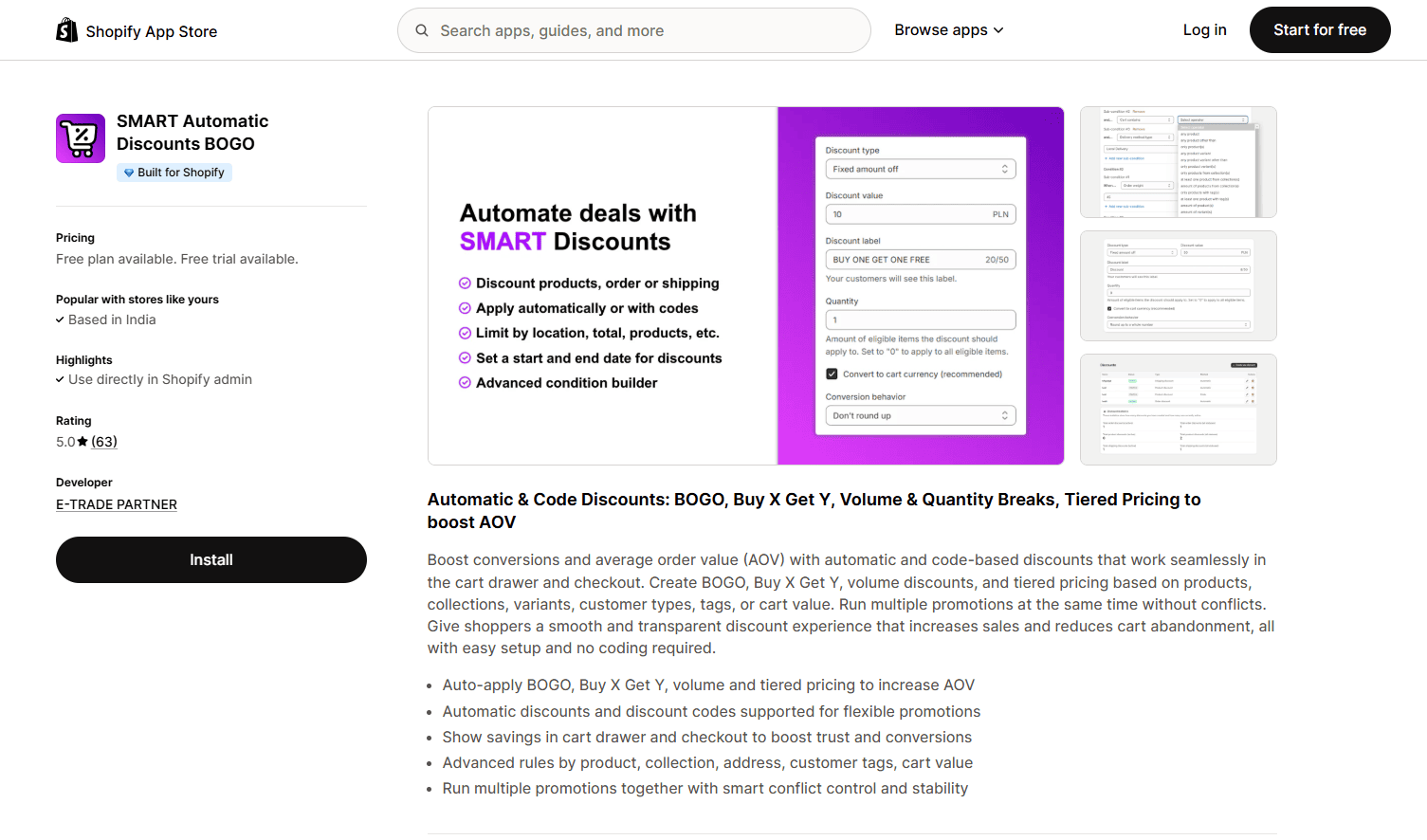
Task: Click check icon next to Set a start and end date
Action: pyautogui.click(x=465, y=358)
